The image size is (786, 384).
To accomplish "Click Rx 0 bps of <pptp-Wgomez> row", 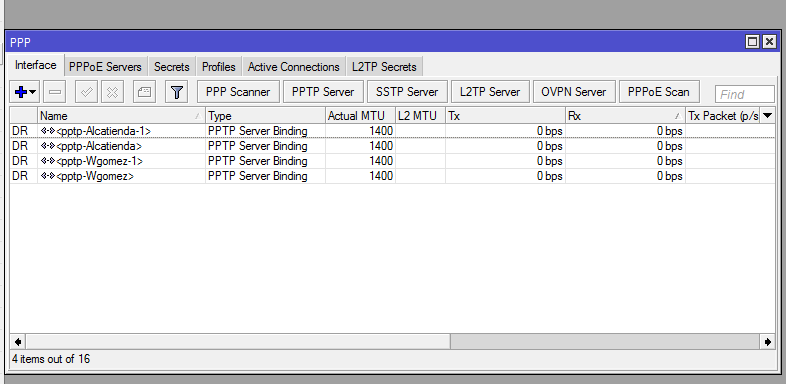I will click(x=670, y=176).
